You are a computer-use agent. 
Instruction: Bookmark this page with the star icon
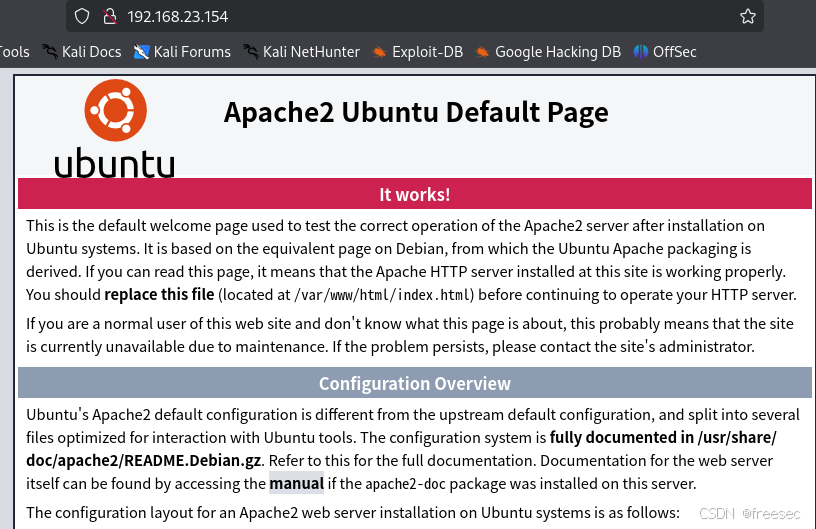pos(747,16)
